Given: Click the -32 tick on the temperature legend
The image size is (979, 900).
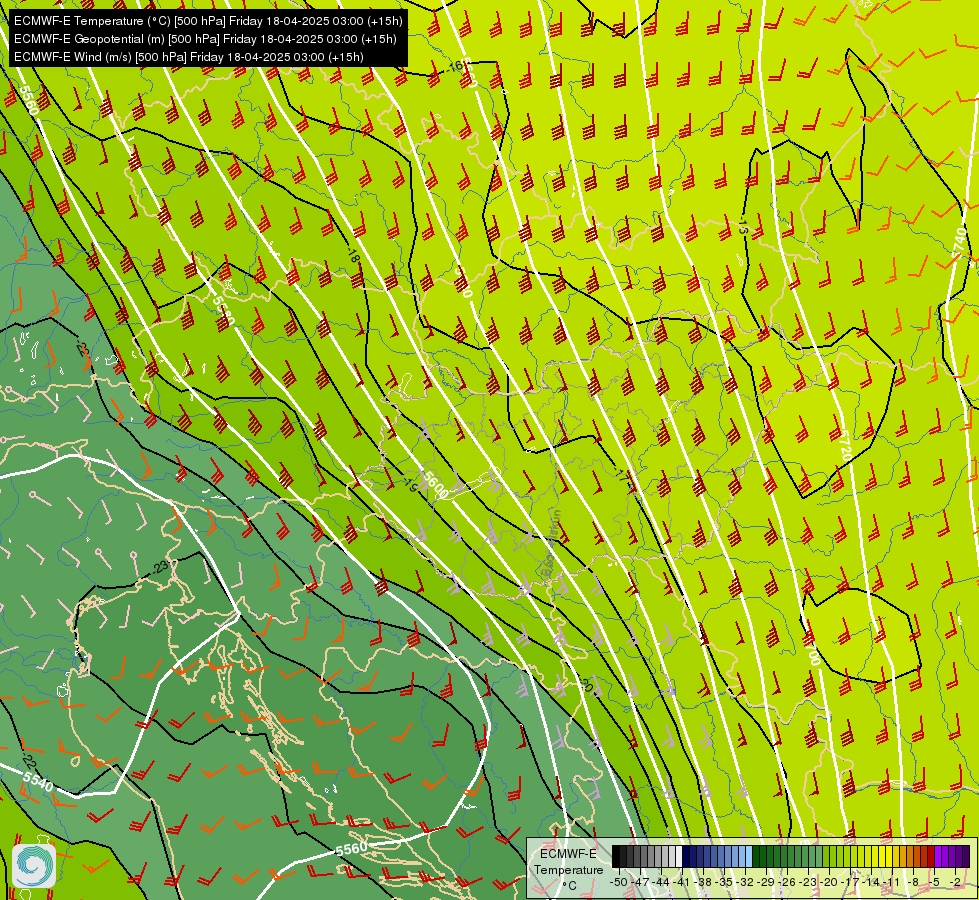Looking at the screenshot, I should 745,882.
